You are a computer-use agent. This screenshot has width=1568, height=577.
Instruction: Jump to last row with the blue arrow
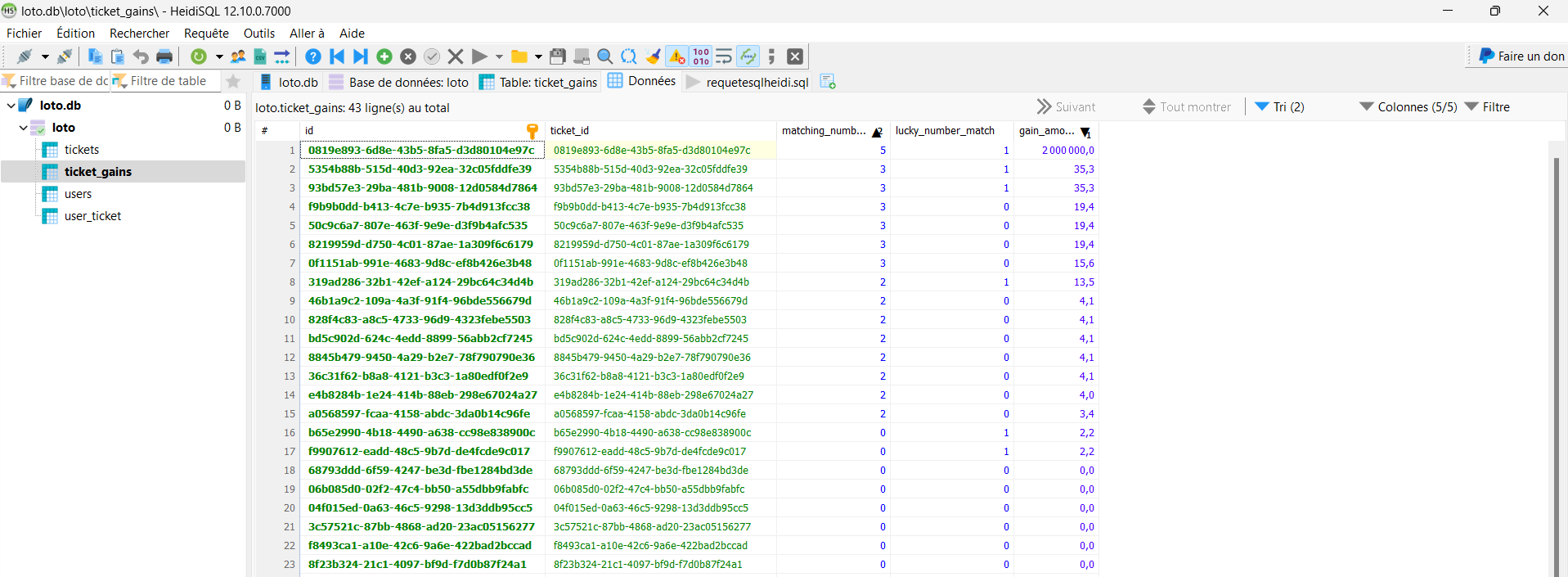pyautogui.click(x=360, y=56)
